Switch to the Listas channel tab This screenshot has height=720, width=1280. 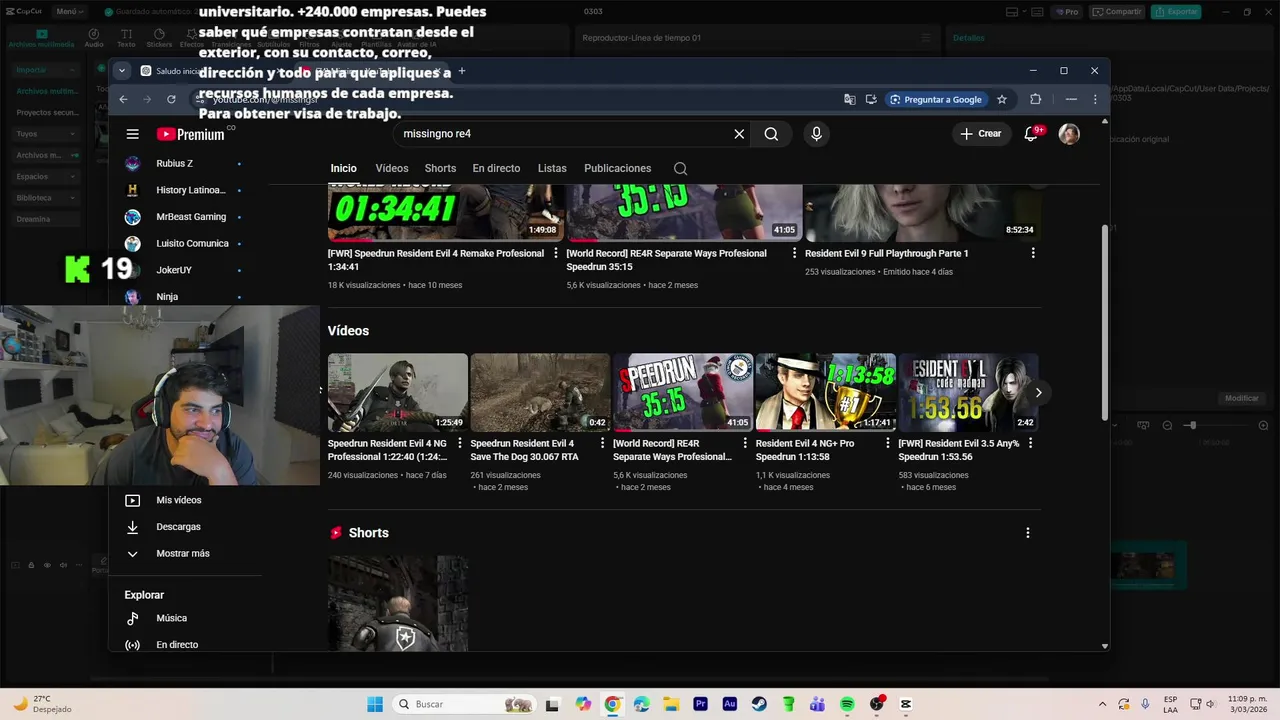552,169
